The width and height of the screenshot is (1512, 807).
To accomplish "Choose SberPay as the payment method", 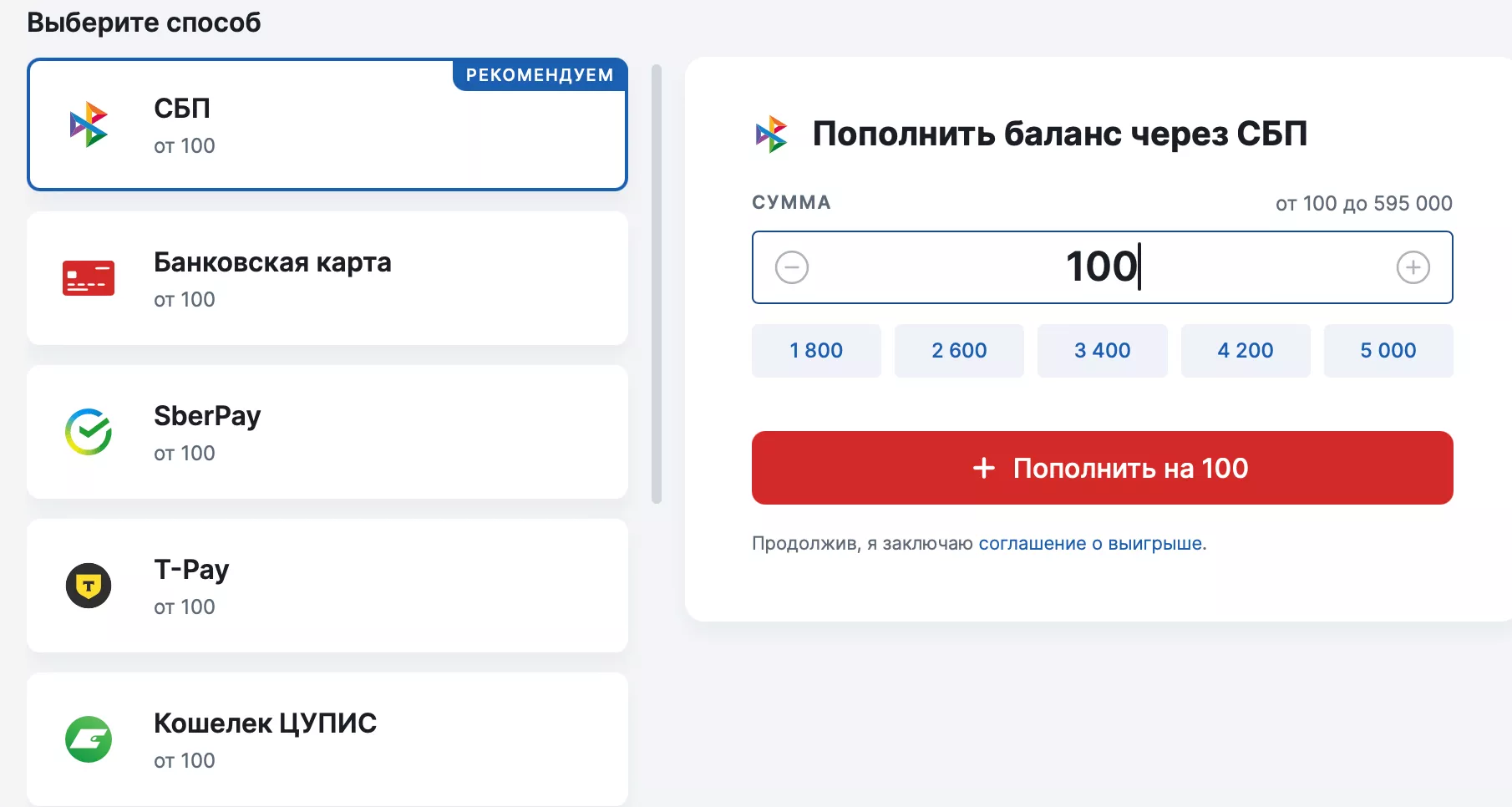I will 327,432.
